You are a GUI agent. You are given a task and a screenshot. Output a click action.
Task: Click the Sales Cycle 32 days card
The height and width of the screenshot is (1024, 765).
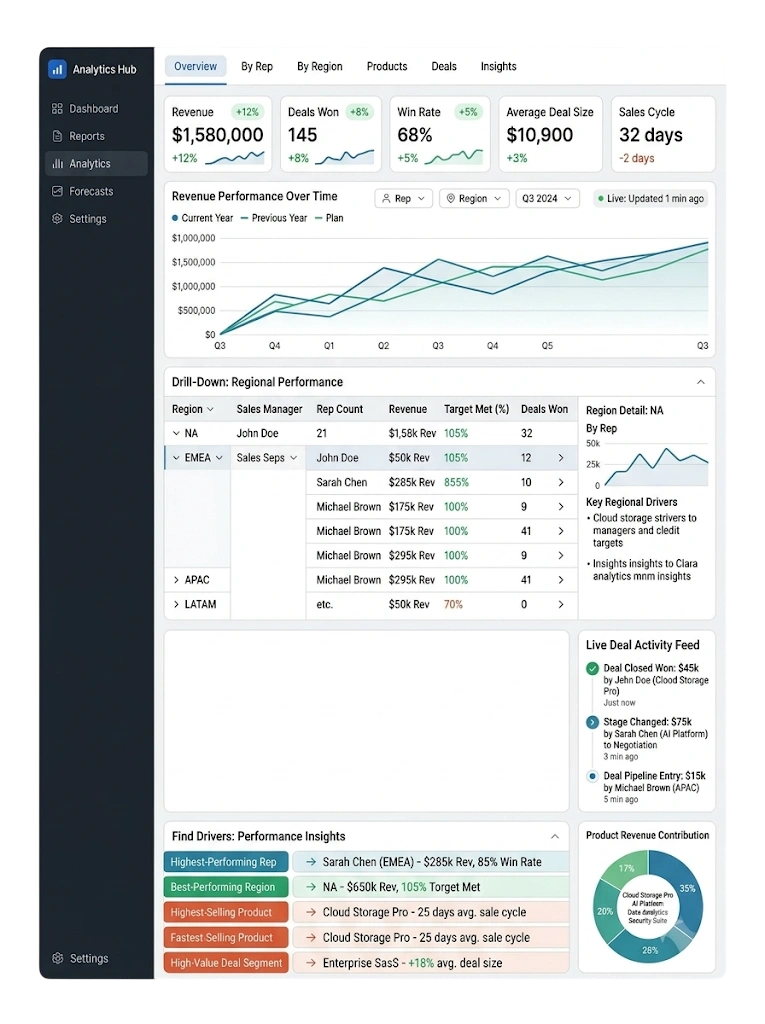pos(663,135)
